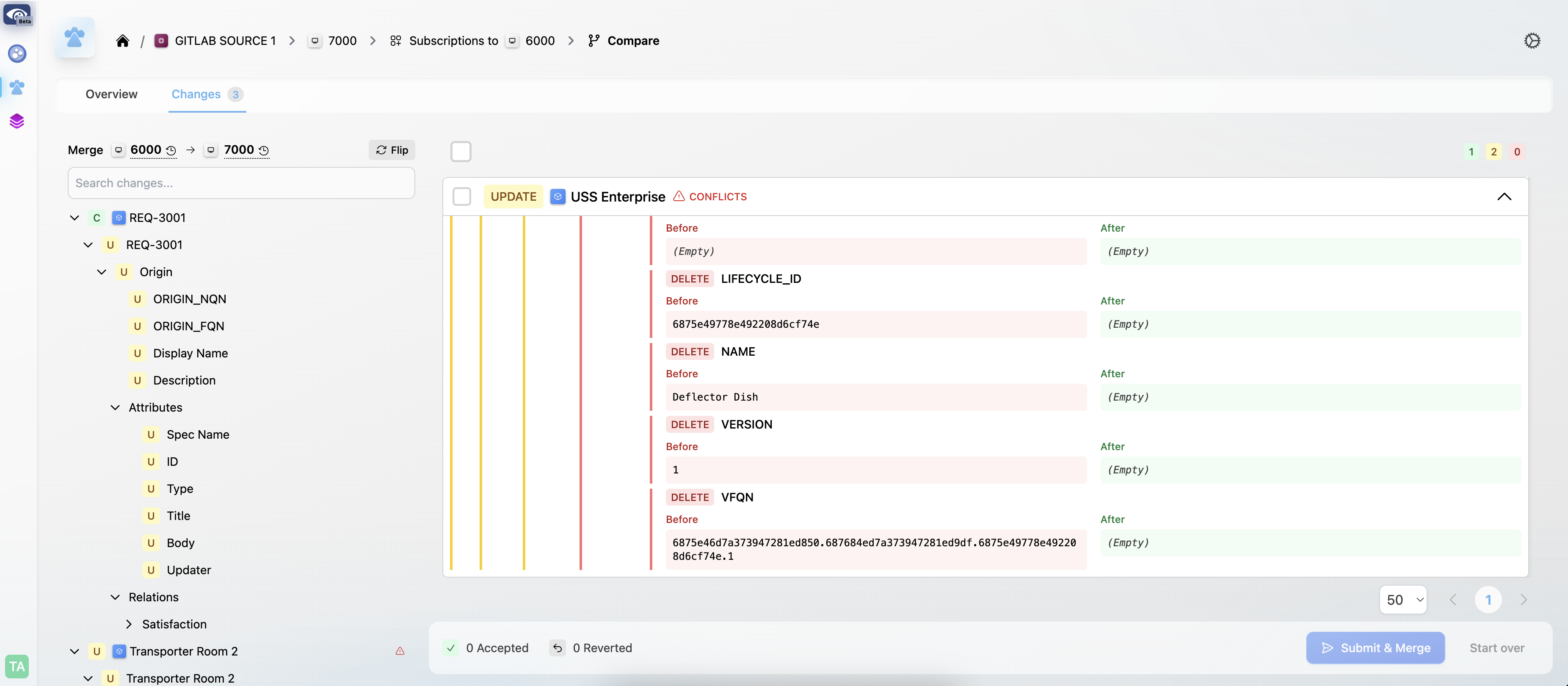Select Description tree item
Image resolution: width=1568 pixels, height=686 pixels.
pyautogui.click(x=185, y=381)
